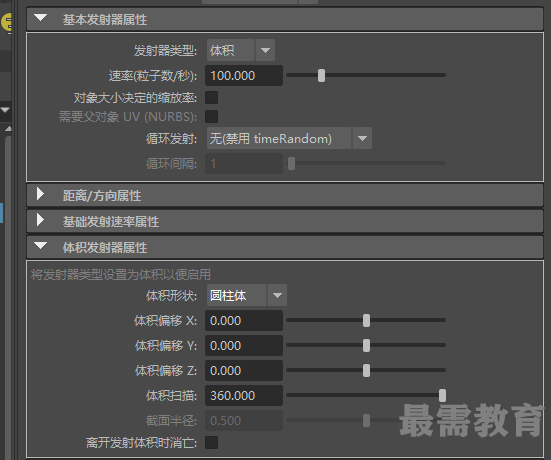Click the 体积偏移 Z value field
Viewport: 551px width, 460px height.
[x=244, y=370]
